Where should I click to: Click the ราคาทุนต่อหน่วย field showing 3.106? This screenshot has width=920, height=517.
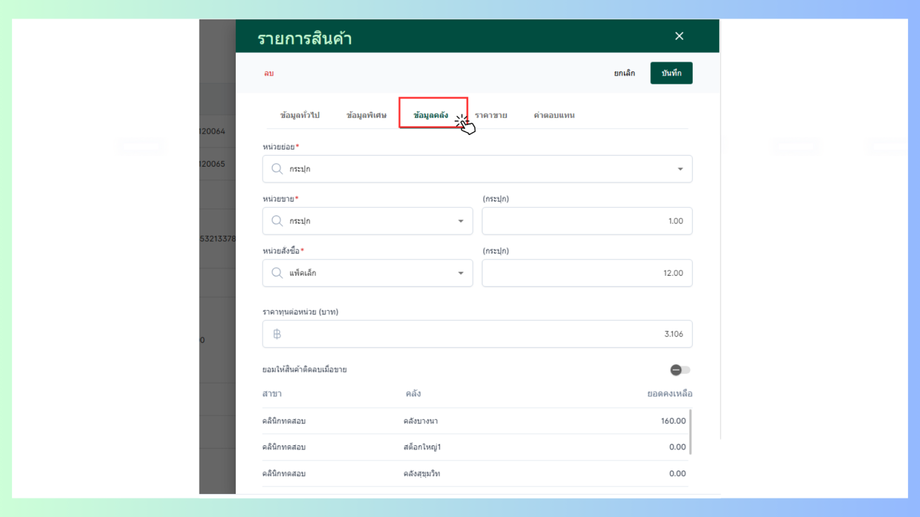(477, 334)
